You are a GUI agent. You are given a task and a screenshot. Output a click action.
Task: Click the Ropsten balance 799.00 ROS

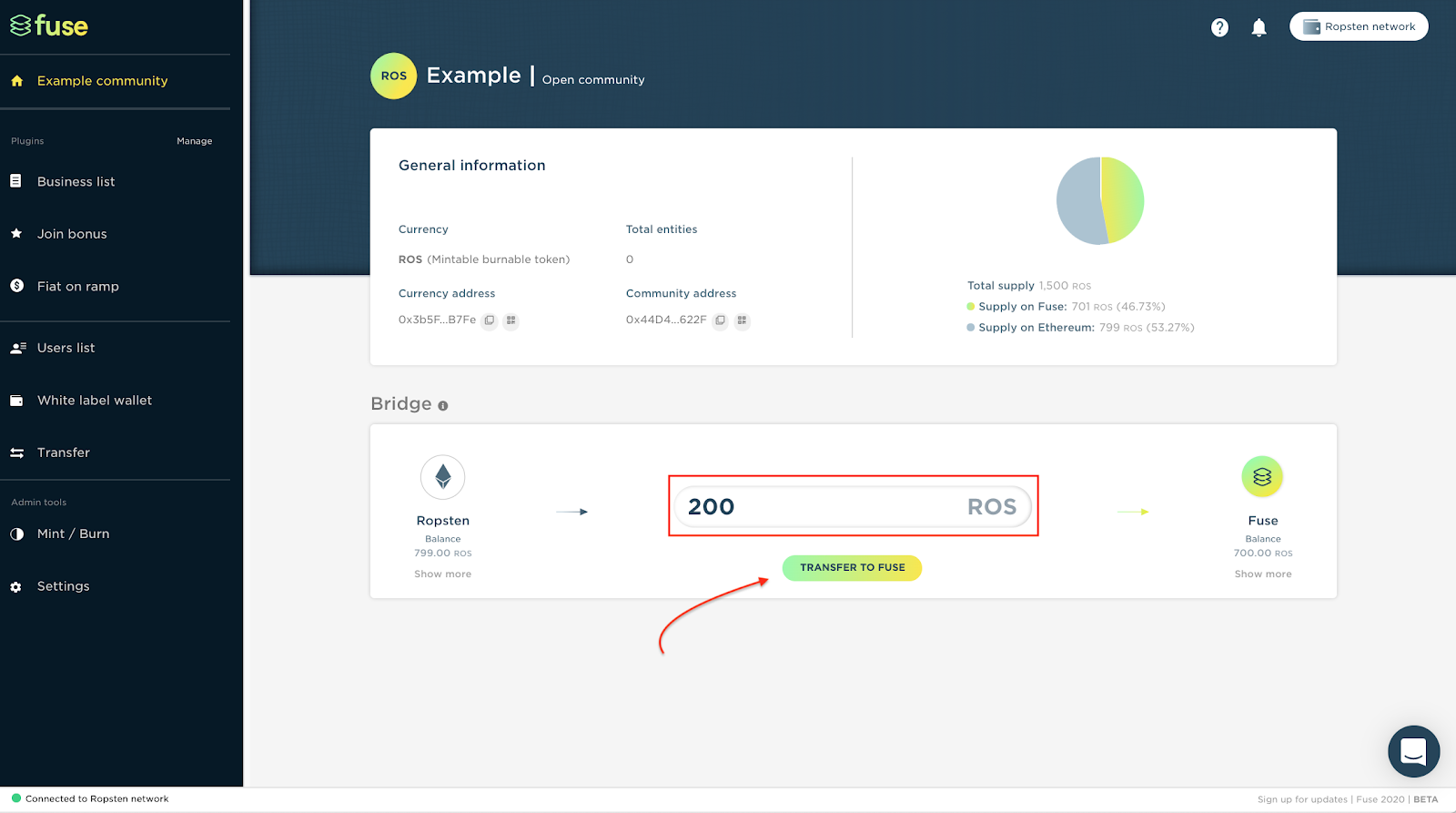[x=442, y=554]
